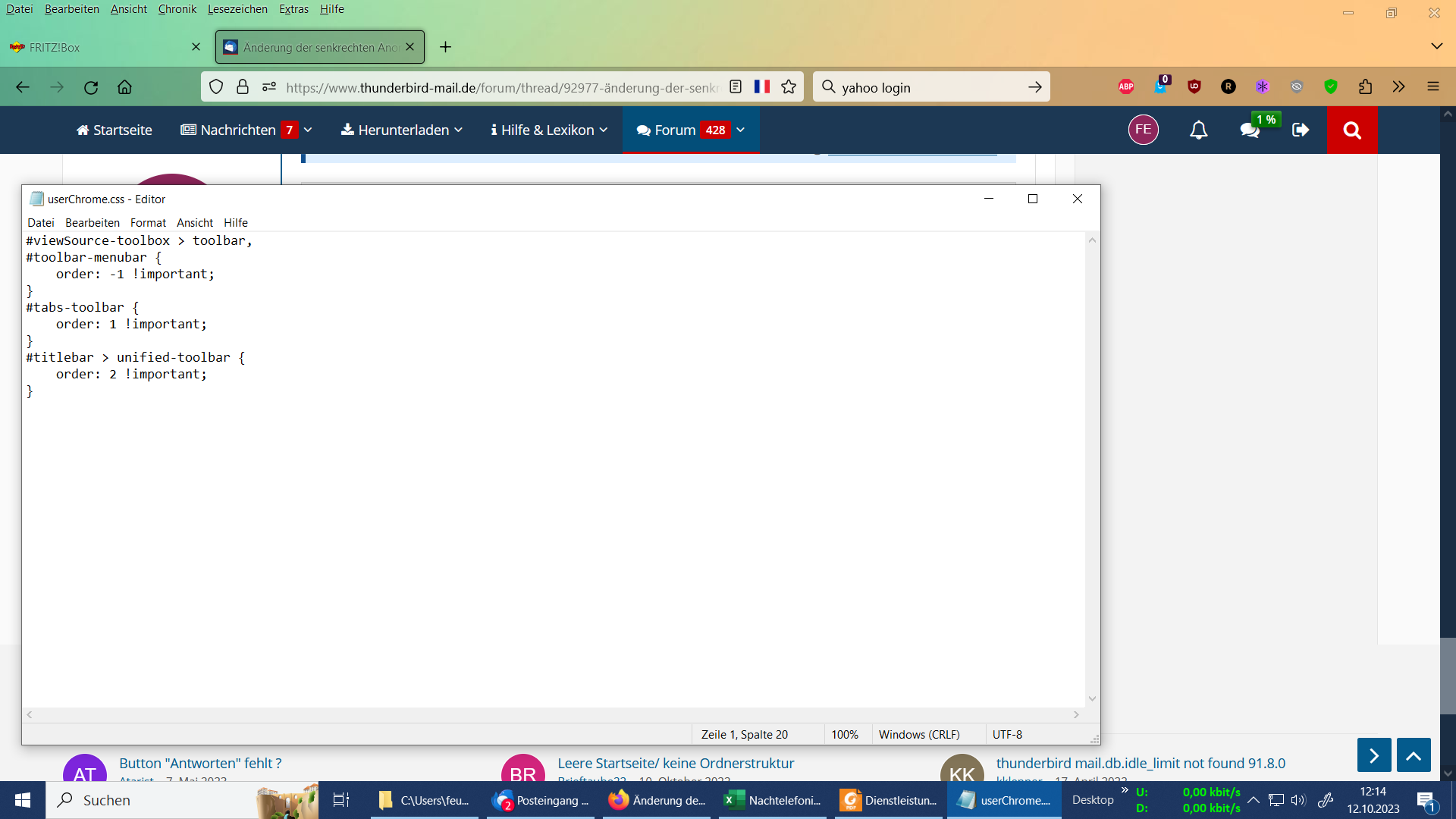
Task: Open the Adblock Plus extension icon
Action: pos(1126,86)
